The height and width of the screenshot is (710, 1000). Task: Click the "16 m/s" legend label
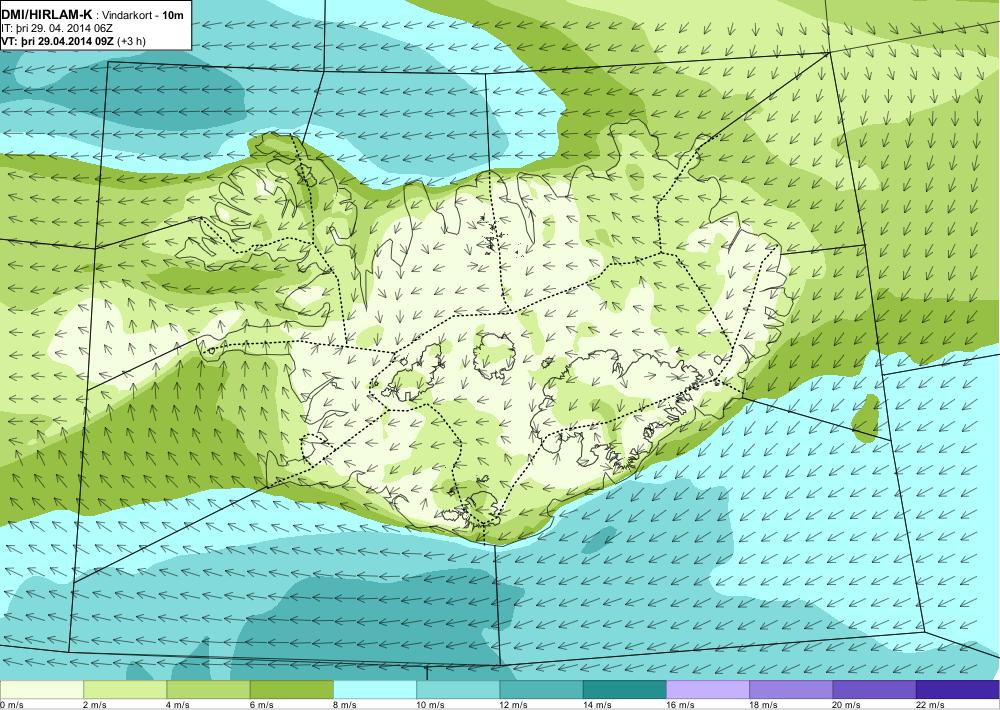680,705
